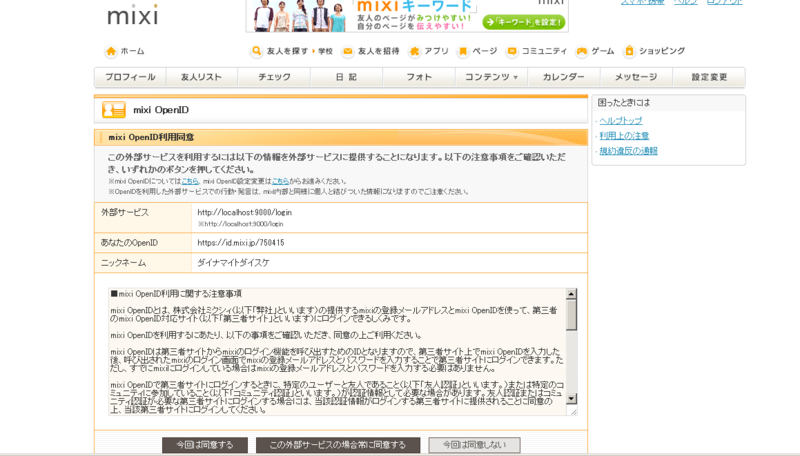Viewport: 800px width, 456px height.
Task: Click この外部サービスの場合常に同意する button
Action: (338, 445)
